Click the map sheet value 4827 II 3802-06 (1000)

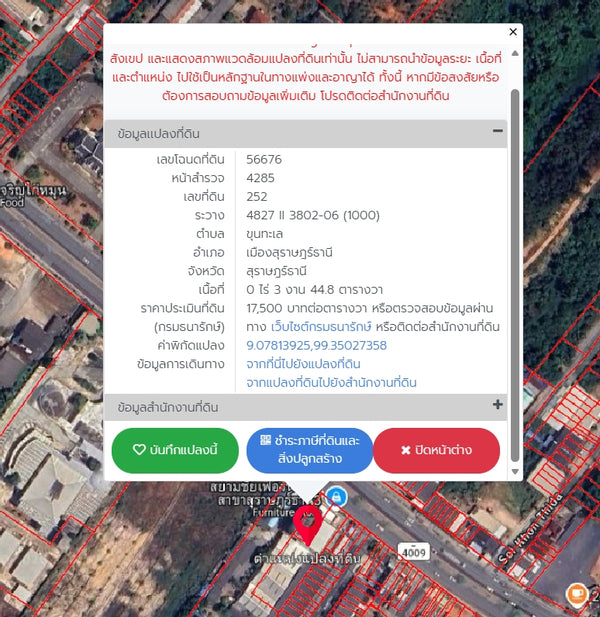313,215
